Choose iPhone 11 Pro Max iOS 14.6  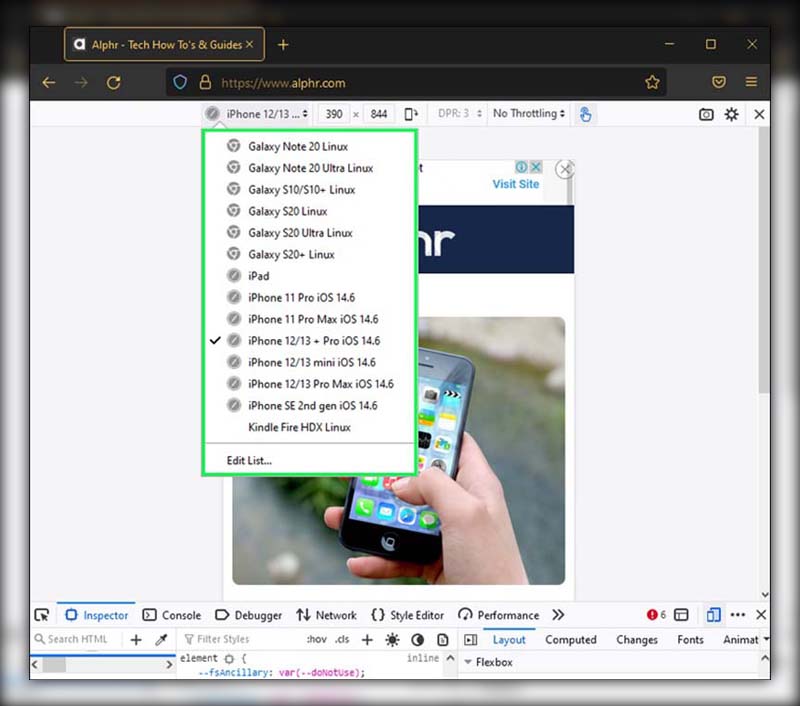tap(309, 319)
